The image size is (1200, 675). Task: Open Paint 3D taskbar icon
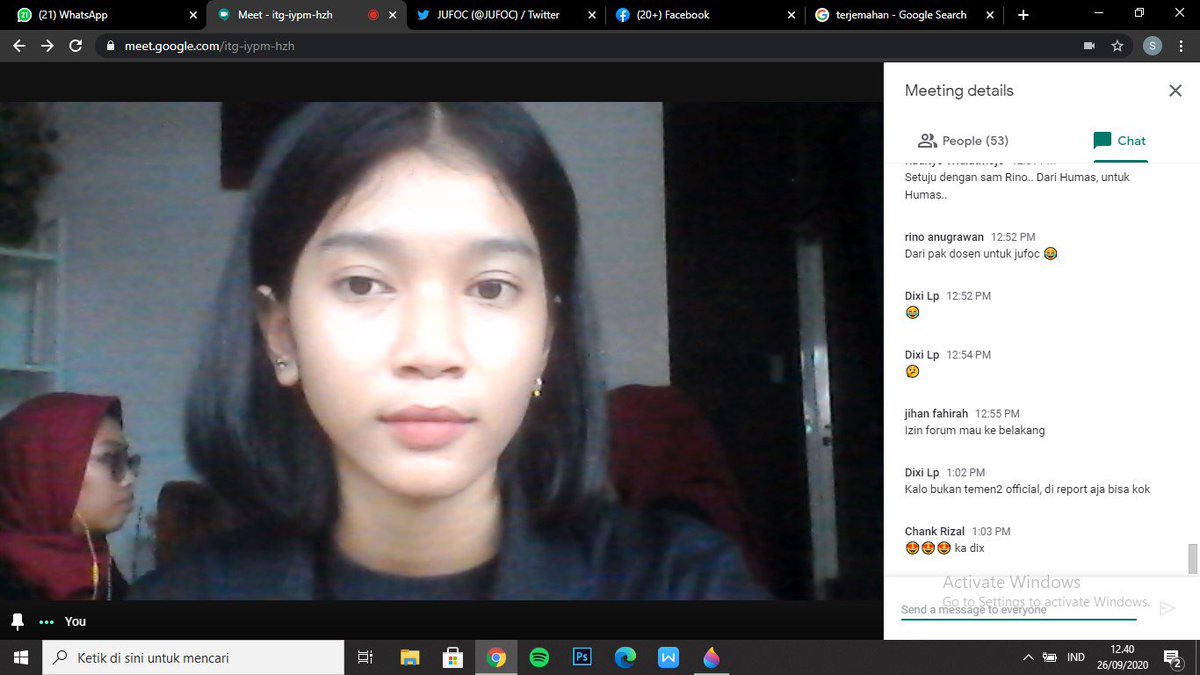(711, 658)
